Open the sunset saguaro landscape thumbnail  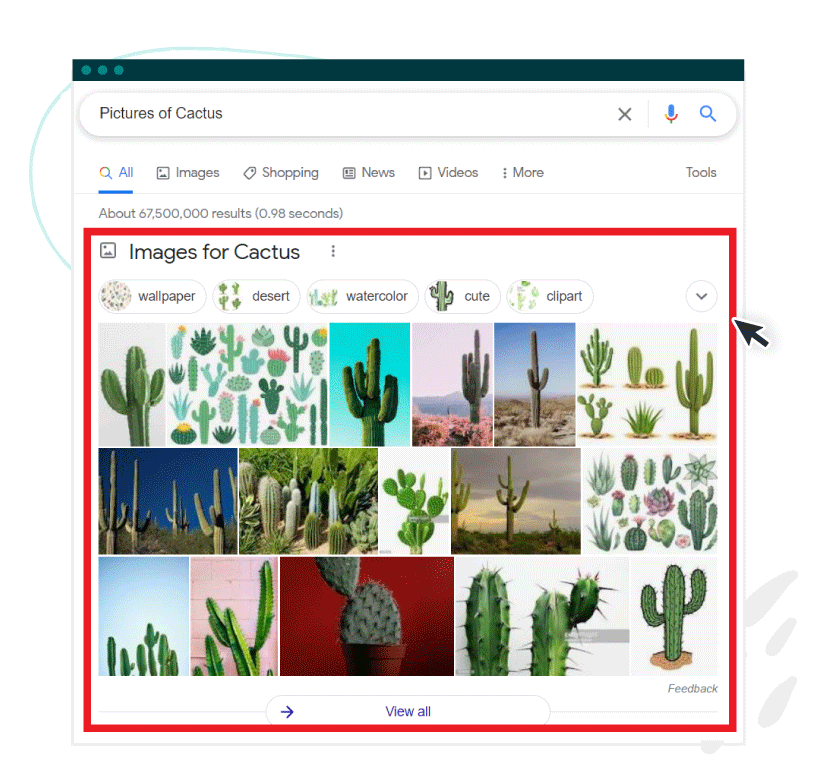pos(516,501)
